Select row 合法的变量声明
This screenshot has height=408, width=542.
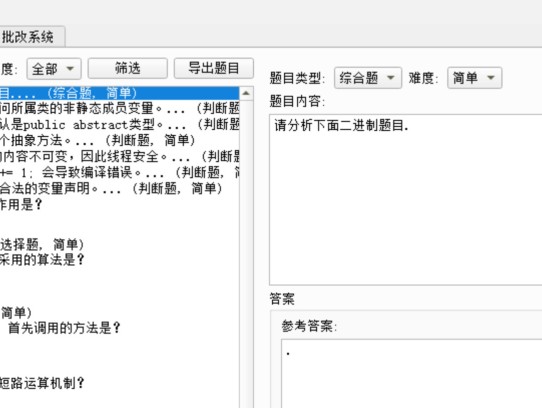[119, 188]
